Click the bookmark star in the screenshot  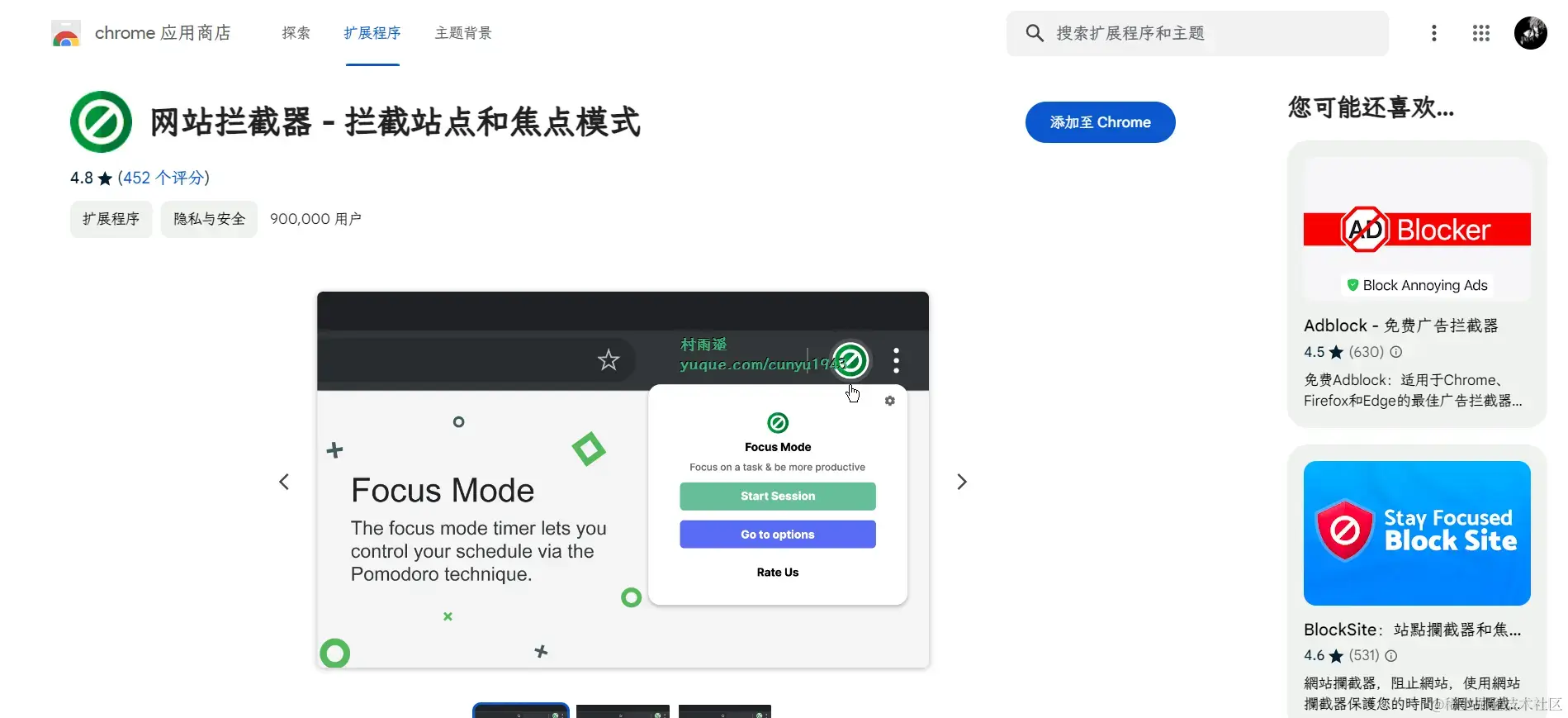coord(609,360)
